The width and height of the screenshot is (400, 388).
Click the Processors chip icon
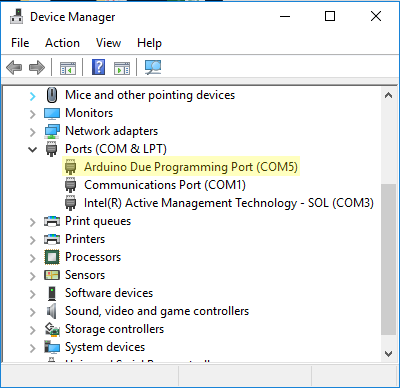click(52, 257)
